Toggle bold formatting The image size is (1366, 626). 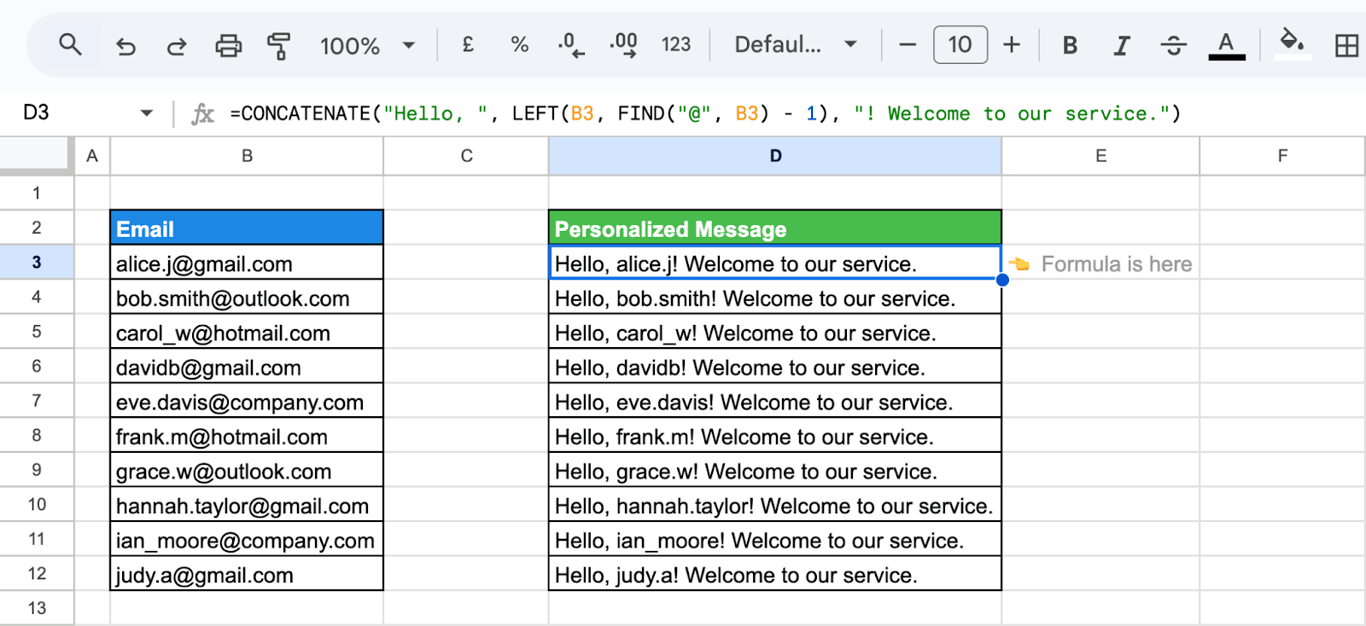pyautogui.click(x=1069, y=45)
